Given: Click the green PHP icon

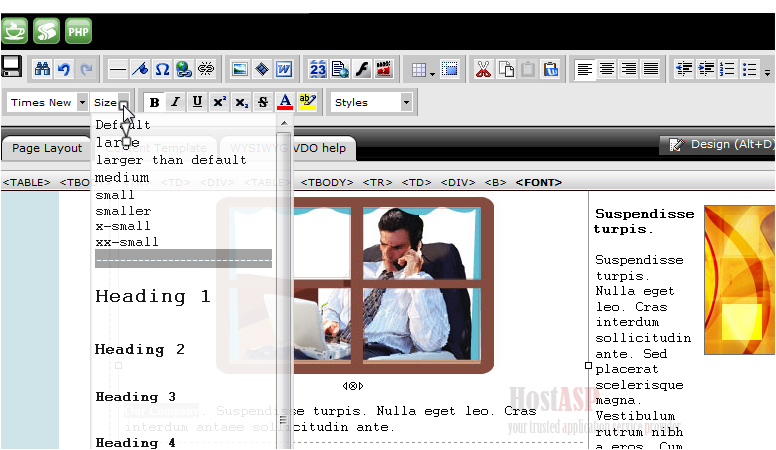Looking at the screenshot, I should click(78, 31).
